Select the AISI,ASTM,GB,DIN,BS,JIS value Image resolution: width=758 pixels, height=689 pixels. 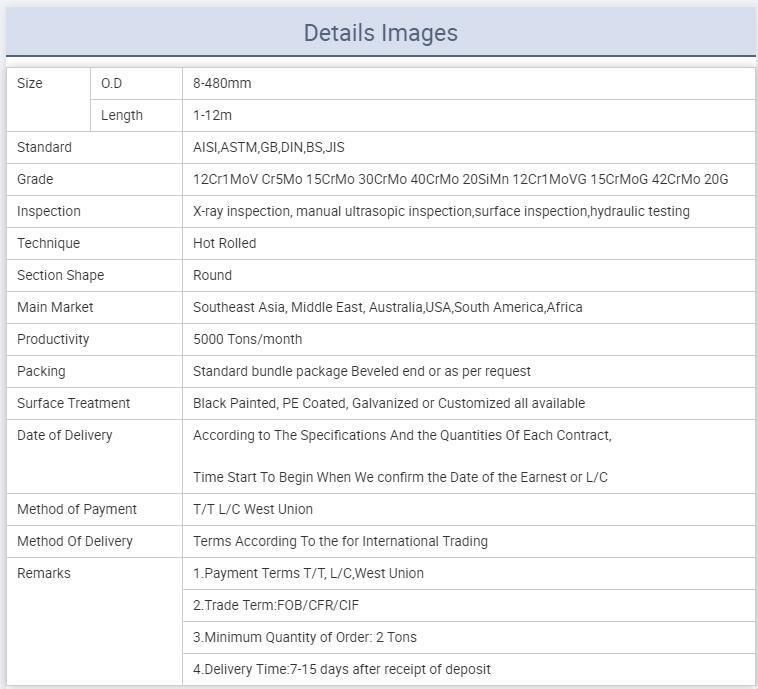[269, 147]
